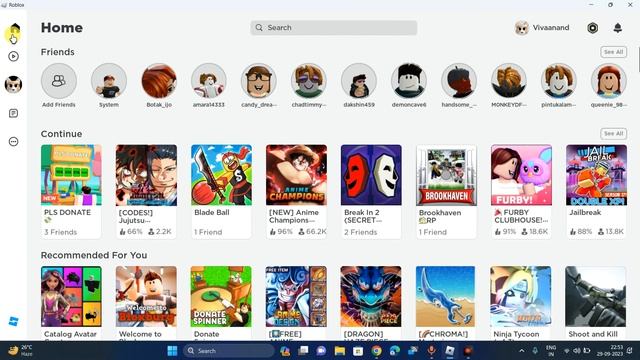This screenshot has height=360, width=640.
Task: Open the Donate Spinner game thumbnail
Action: pyautogui.click(x=221, y=296)
